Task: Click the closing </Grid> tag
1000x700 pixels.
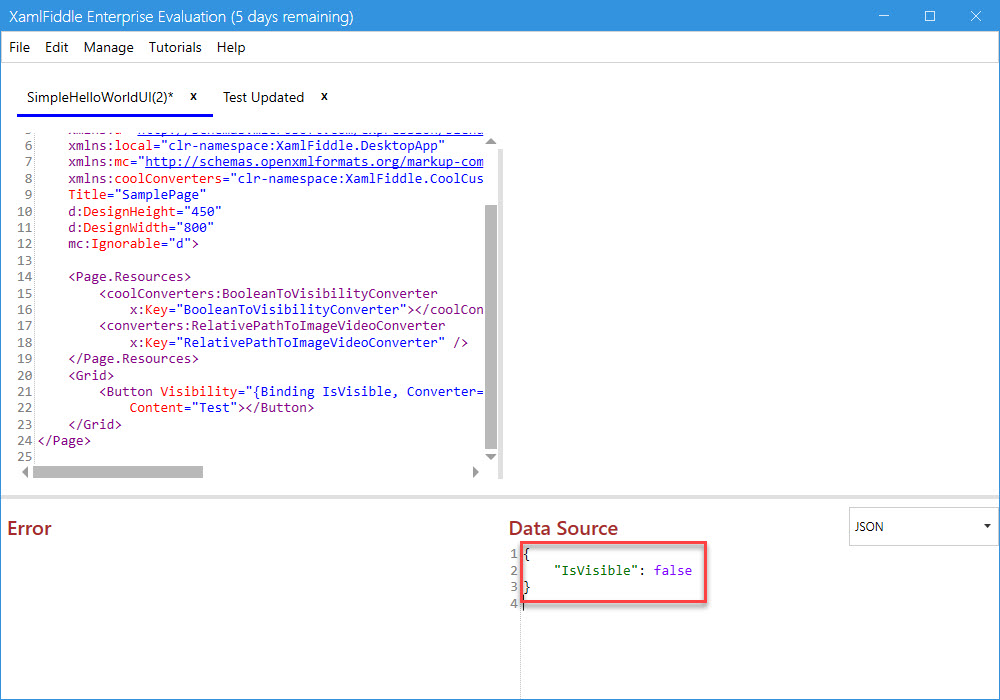Action: click(x=95, y=424)
